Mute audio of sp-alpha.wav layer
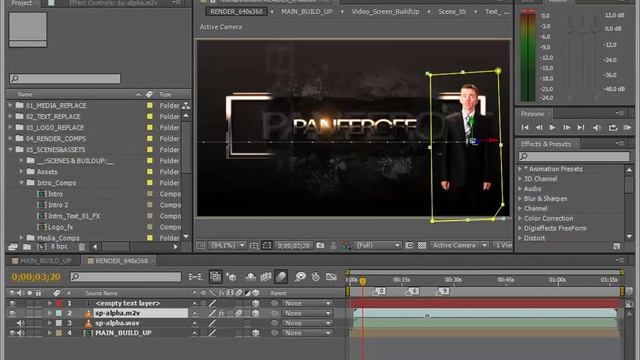 [20, 323]
